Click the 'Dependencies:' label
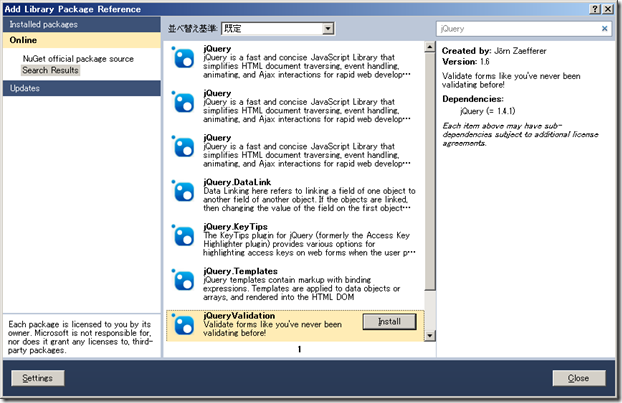The image size is (622, 403). point(473,99)
